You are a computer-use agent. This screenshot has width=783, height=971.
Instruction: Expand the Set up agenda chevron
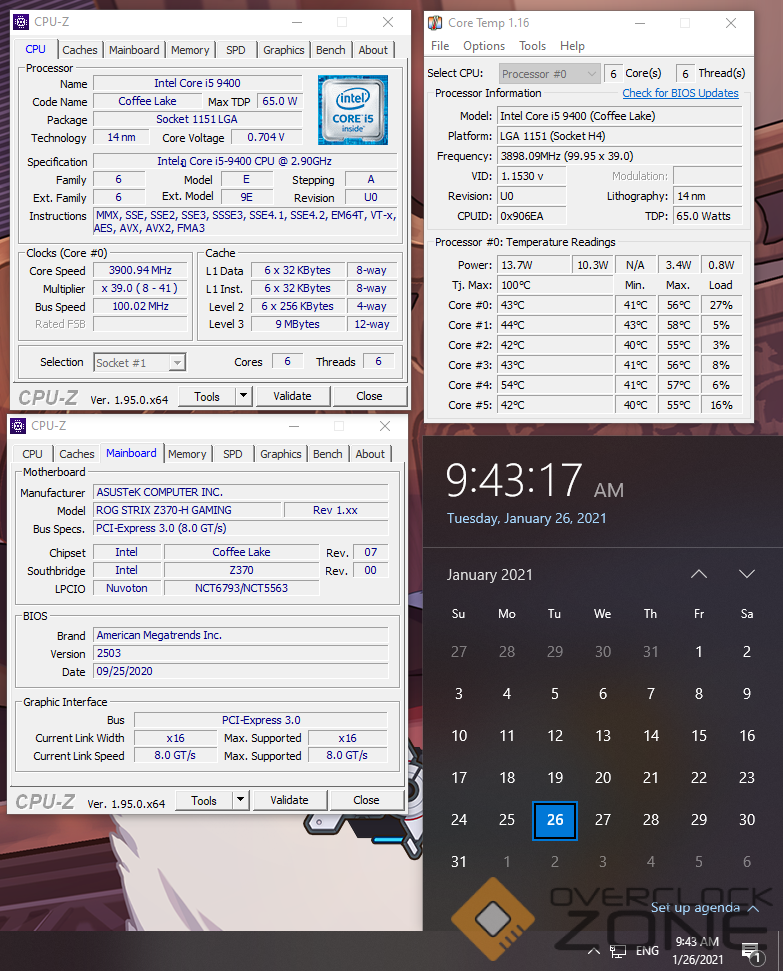pyautogui.click(x=753, y=908)
